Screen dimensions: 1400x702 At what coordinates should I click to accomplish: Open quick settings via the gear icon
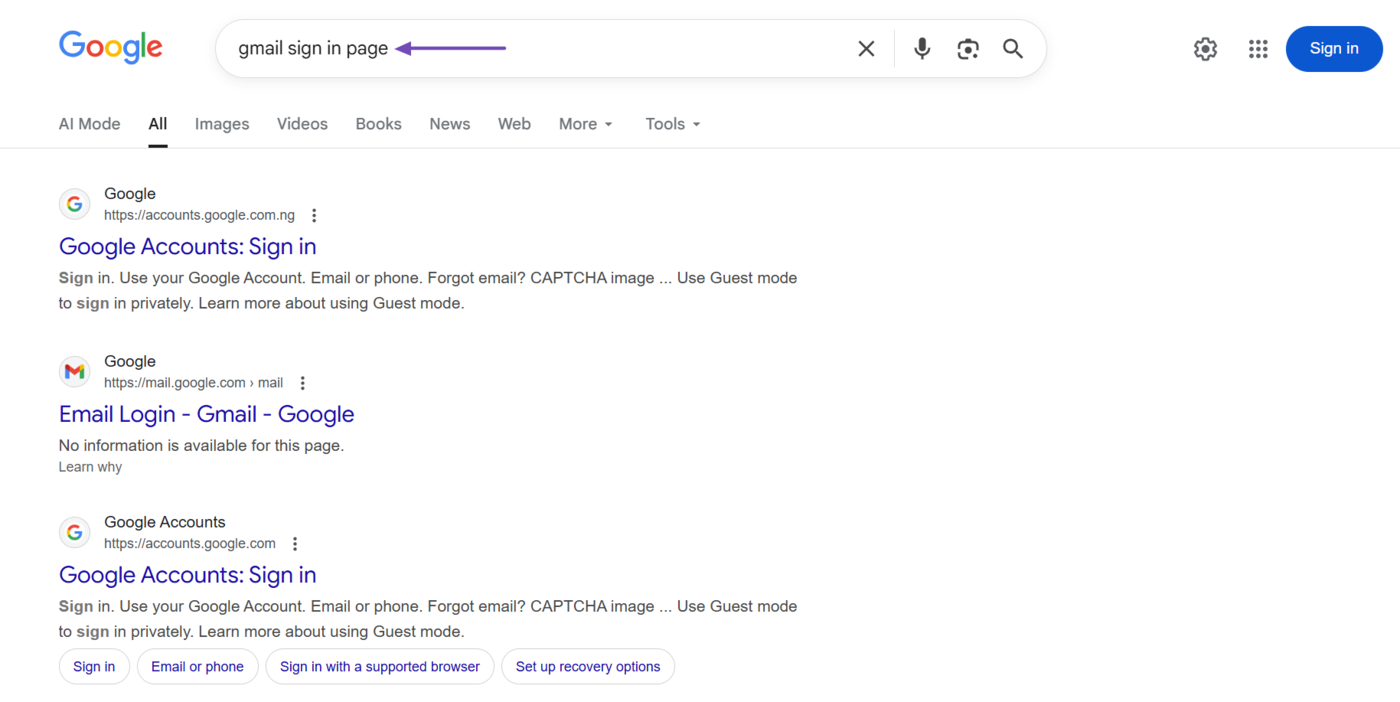(1205, 47)
